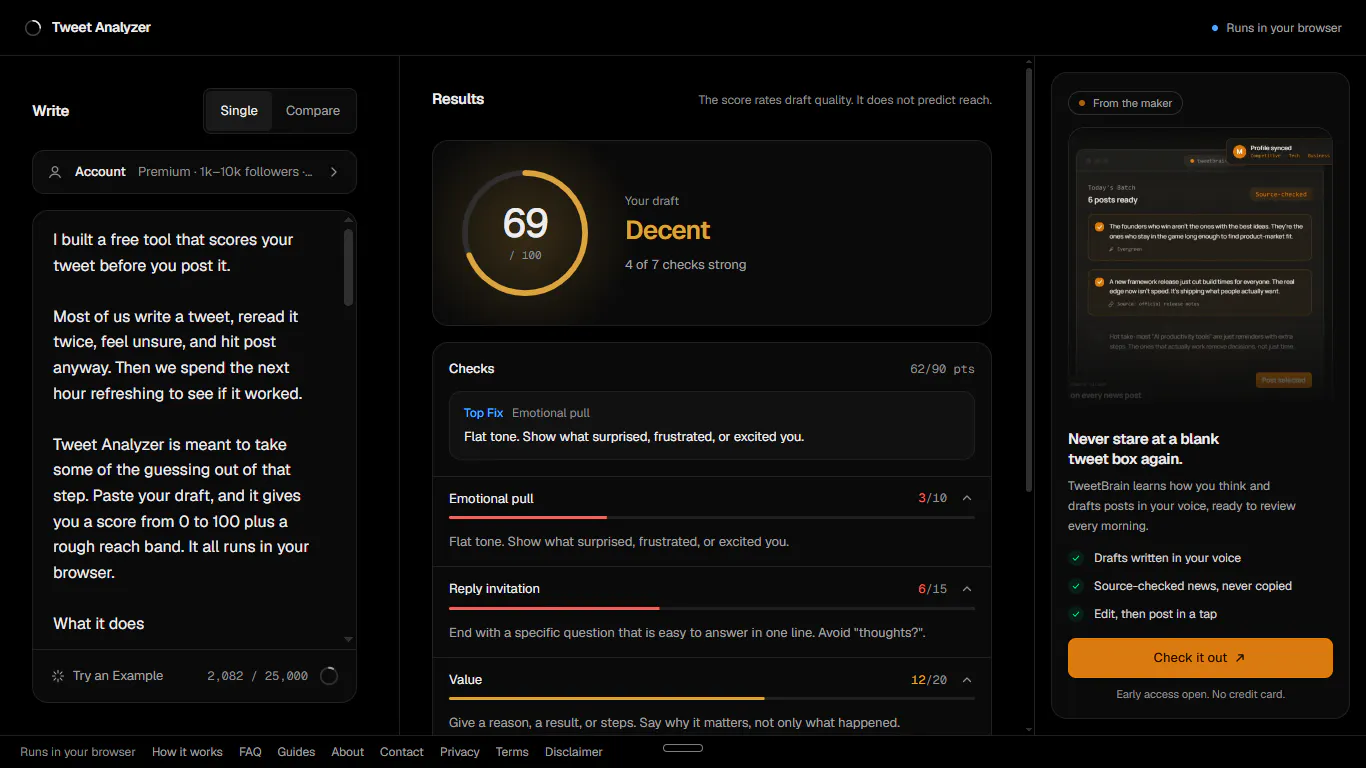The width and height of the screenshot is (1366, 768).
Task: Click the 69 score gauge
Action: pyautogui.click(x=525, y=233)
